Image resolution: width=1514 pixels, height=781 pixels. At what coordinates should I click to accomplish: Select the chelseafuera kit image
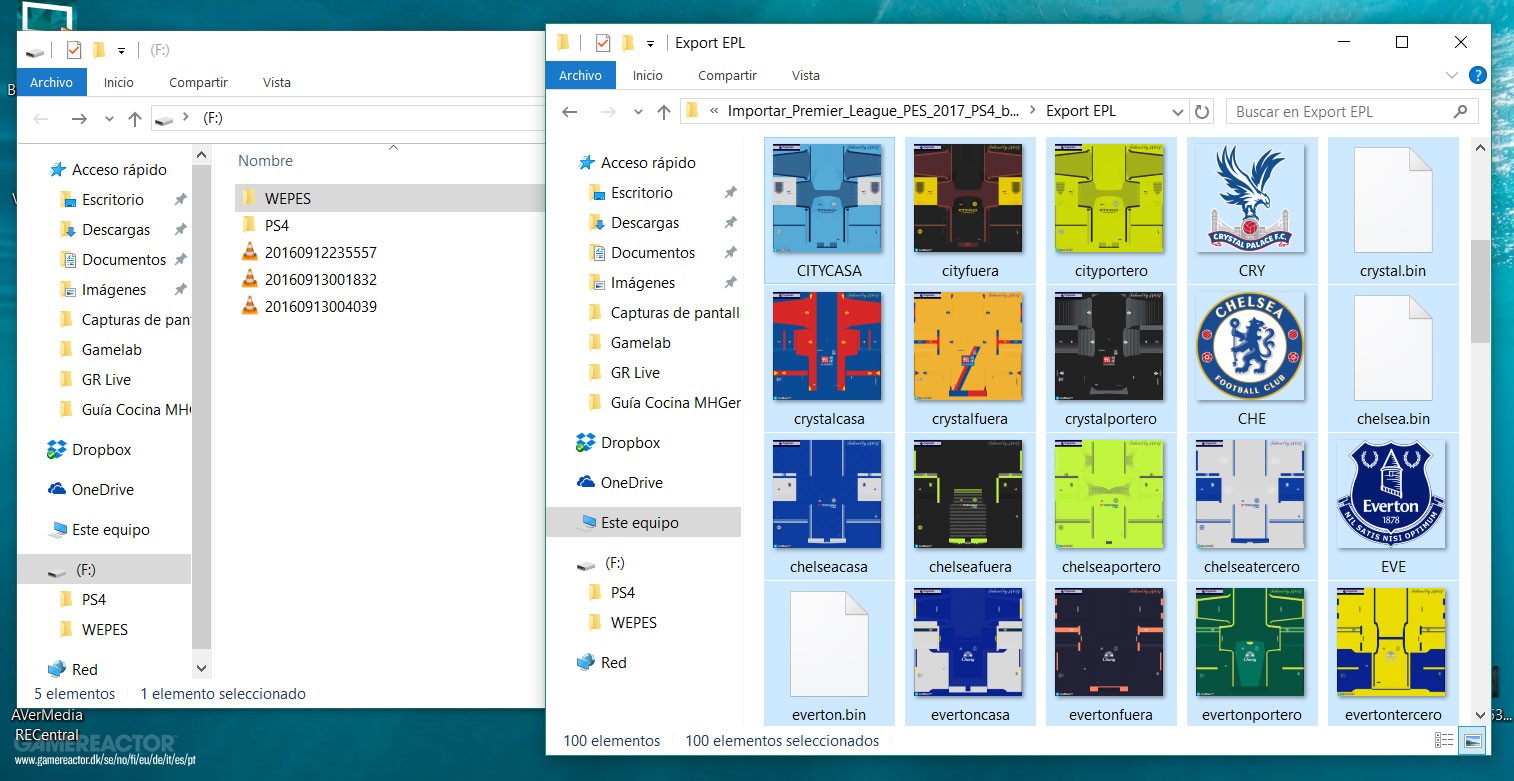point(968,495)
